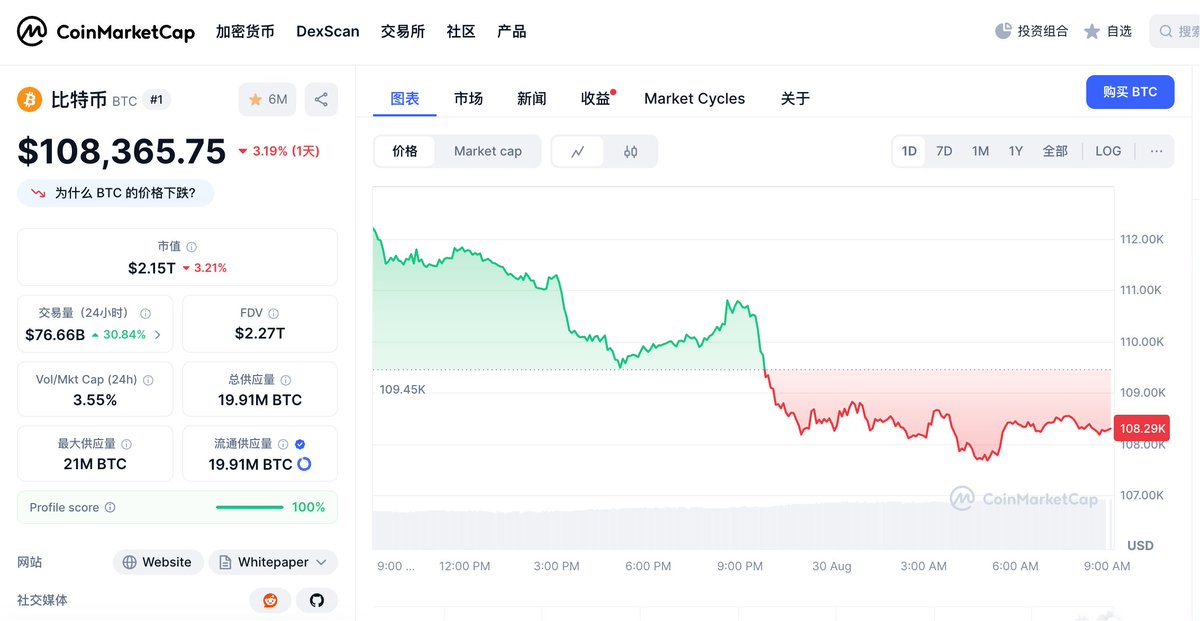Open Reddit social media icon
This screenshot has height=621, width=1200.
pos(270,600)
